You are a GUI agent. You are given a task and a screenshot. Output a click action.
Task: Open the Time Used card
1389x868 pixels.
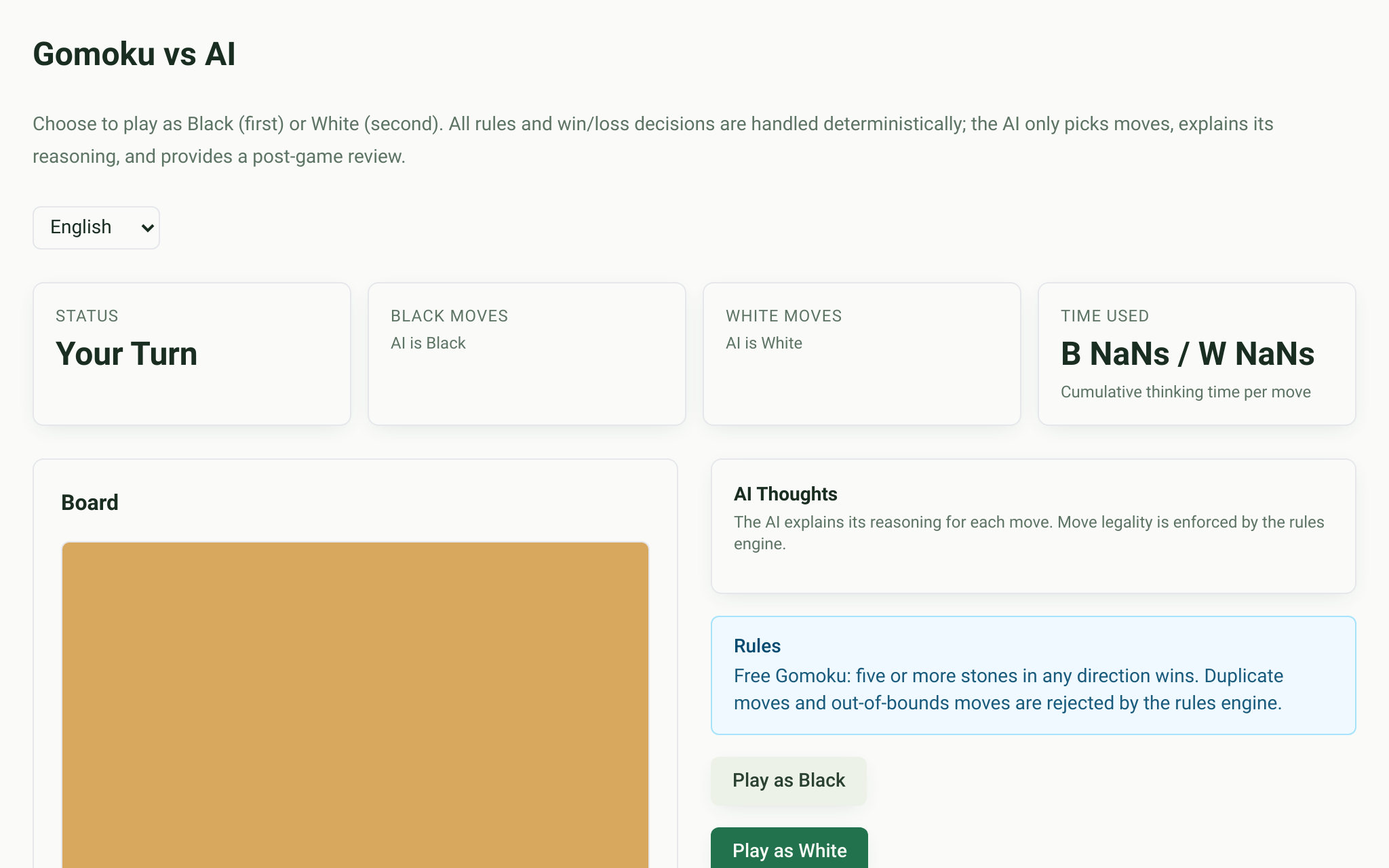(1197, 354)
